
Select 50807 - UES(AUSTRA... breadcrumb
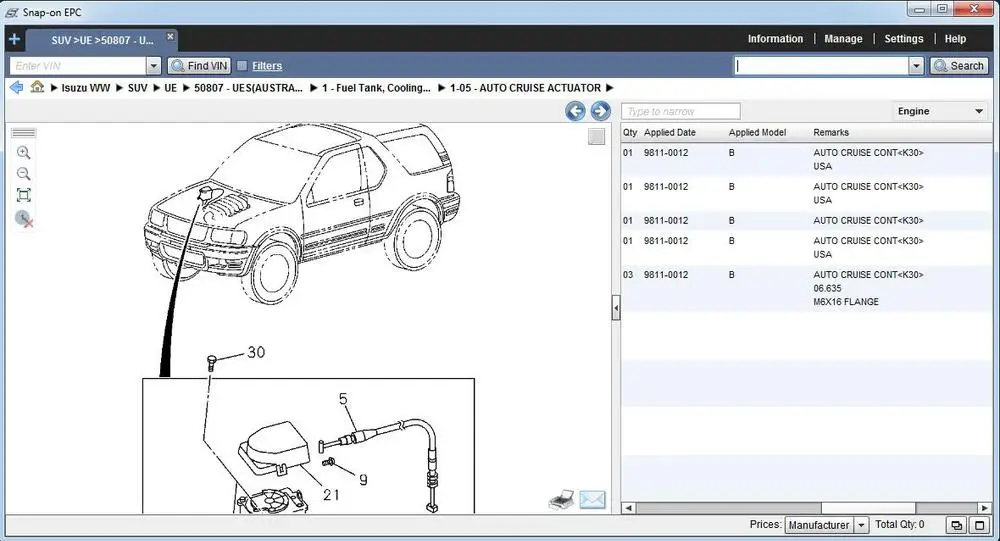point(248,88)
